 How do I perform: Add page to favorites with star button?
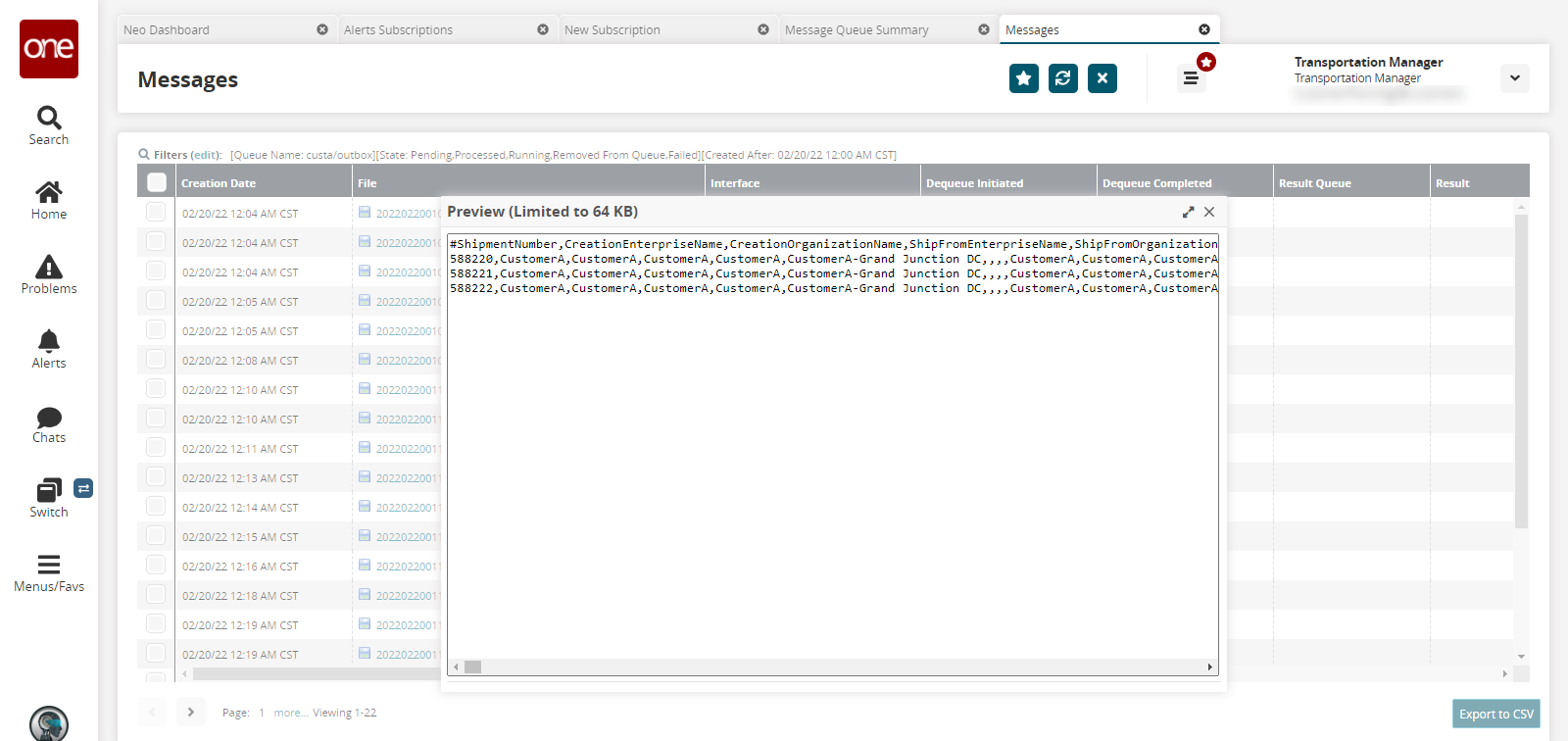1024,78
